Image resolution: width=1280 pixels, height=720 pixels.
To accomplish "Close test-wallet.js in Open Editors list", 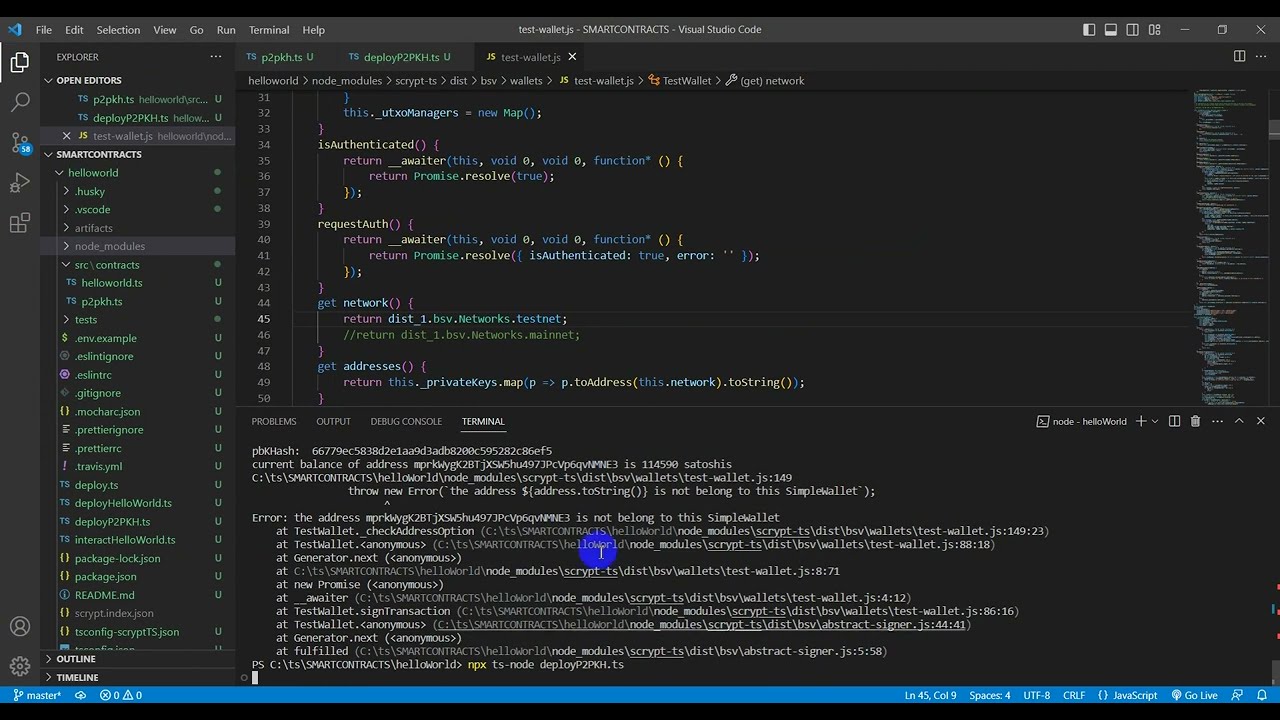I will (x=67, y=136).
